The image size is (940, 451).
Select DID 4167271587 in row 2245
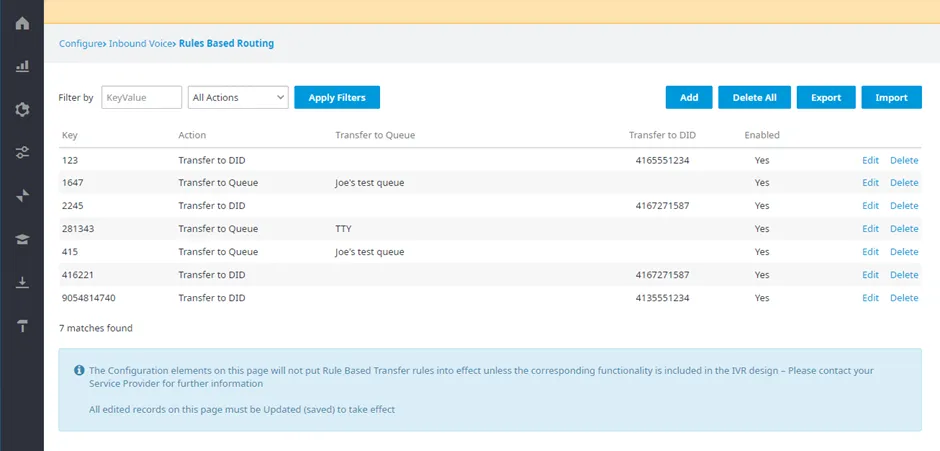[662, 205]
